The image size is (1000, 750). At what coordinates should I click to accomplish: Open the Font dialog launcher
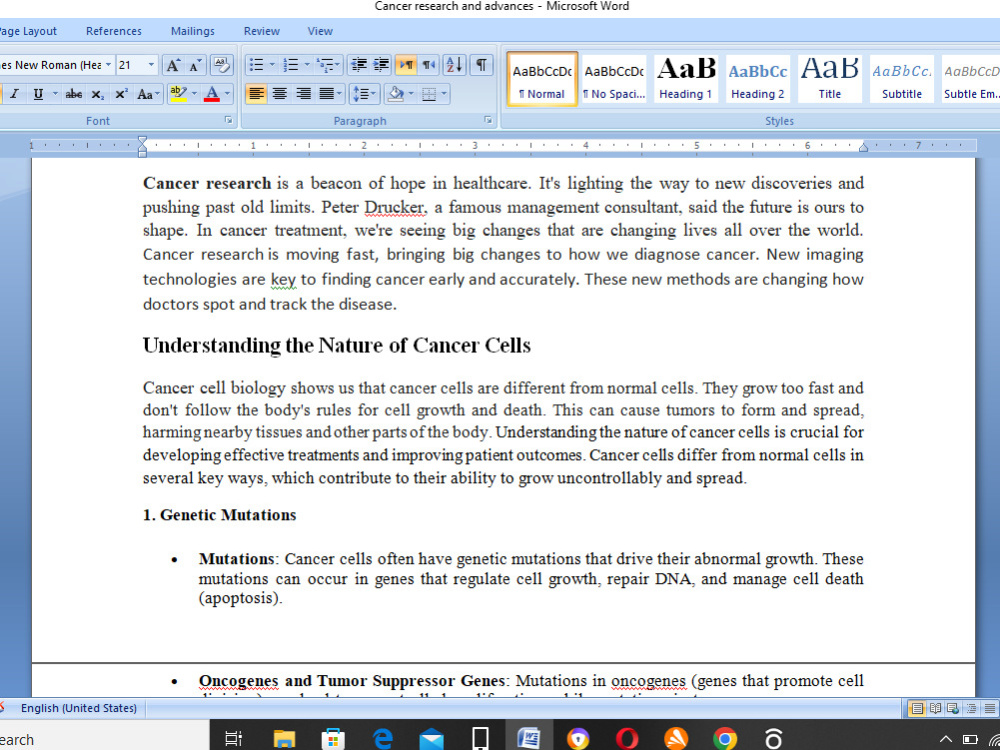(229, 120)
